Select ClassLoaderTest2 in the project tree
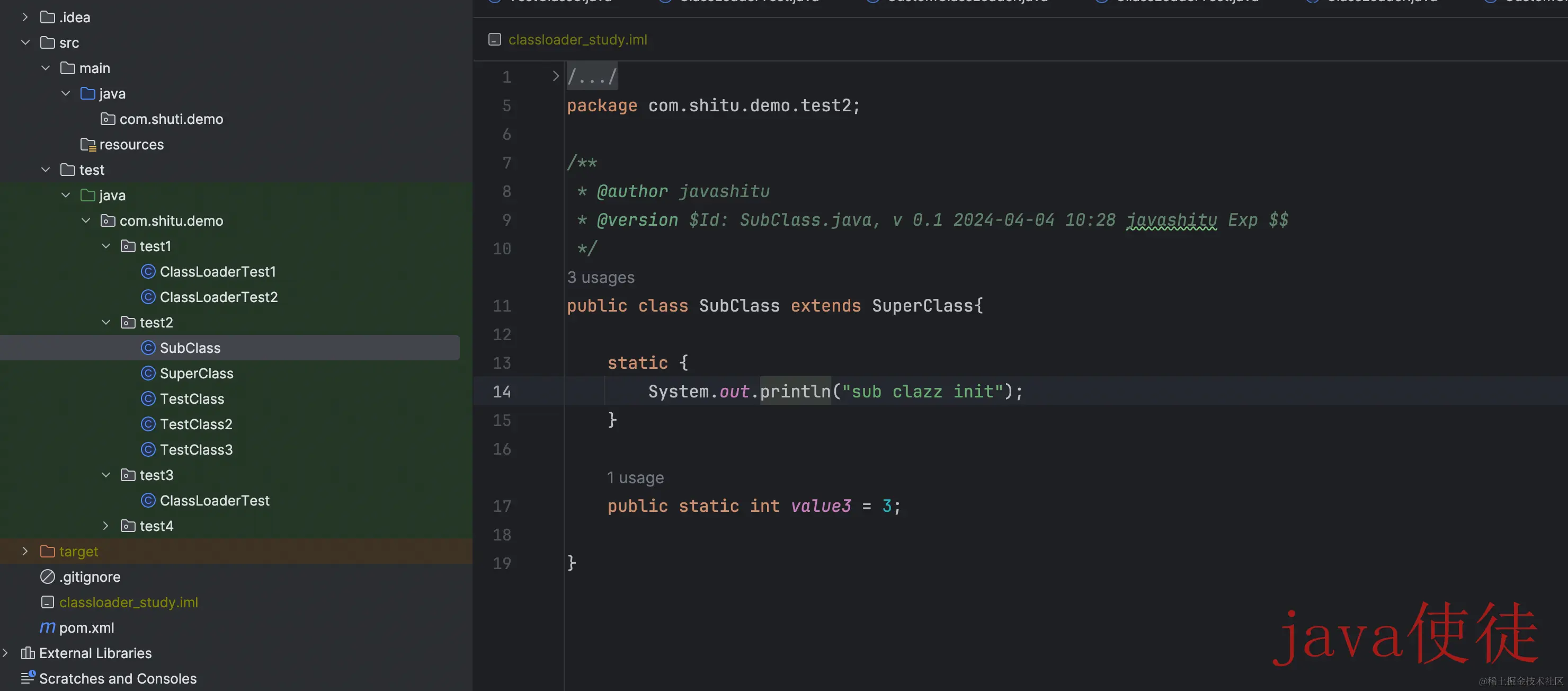The image size is (1568, 691). [219, 297]
